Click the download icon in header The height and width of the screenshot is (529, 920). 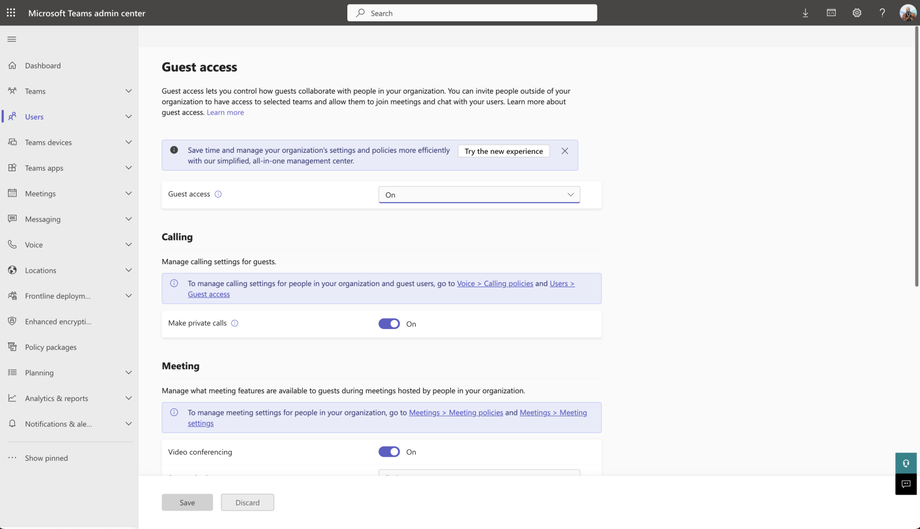click(x=805, y=13)
